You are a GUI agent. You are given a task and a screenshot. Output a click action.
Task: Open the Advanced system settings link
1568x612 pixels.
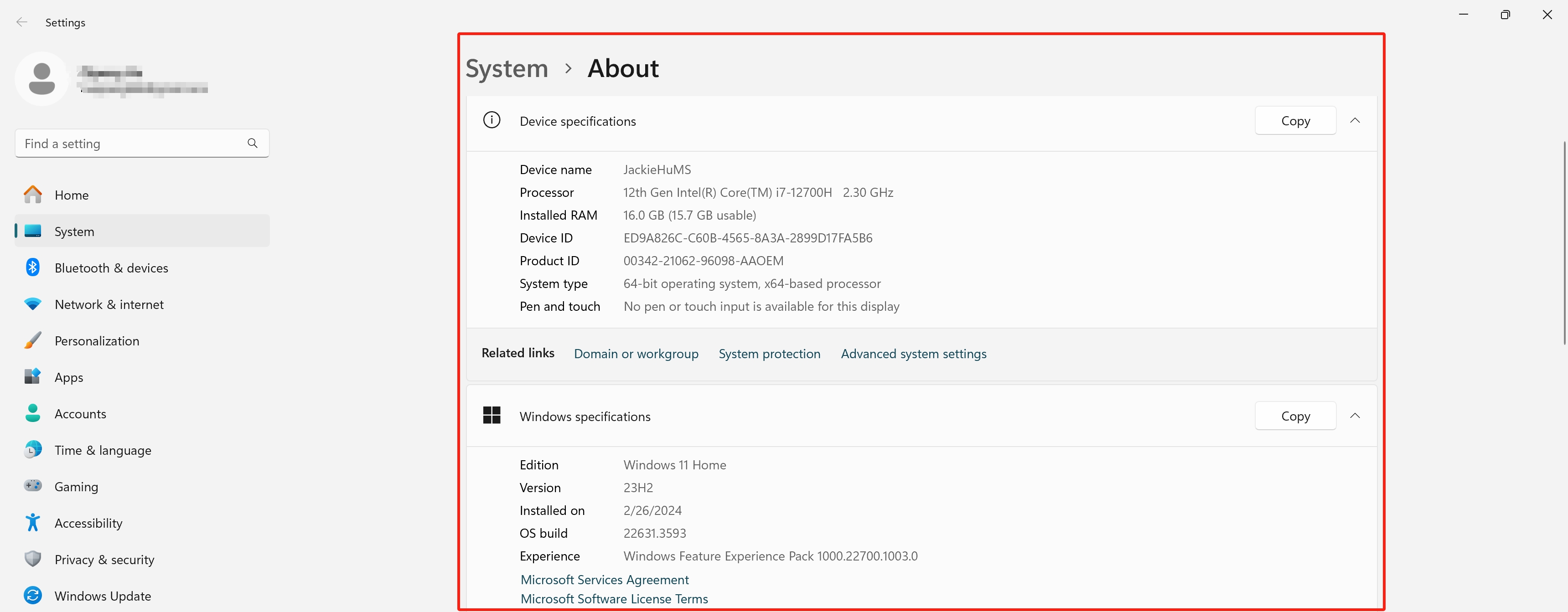tap(913, 354)
